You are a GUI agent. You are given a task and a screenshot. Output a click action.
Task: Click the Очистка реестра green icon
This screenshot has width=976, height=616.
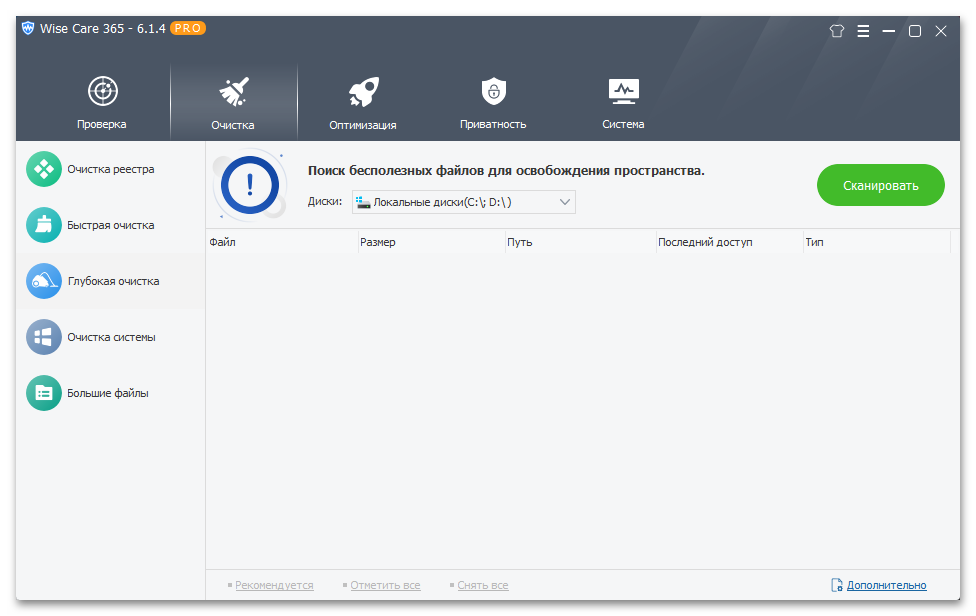click(x=44, y=169)
